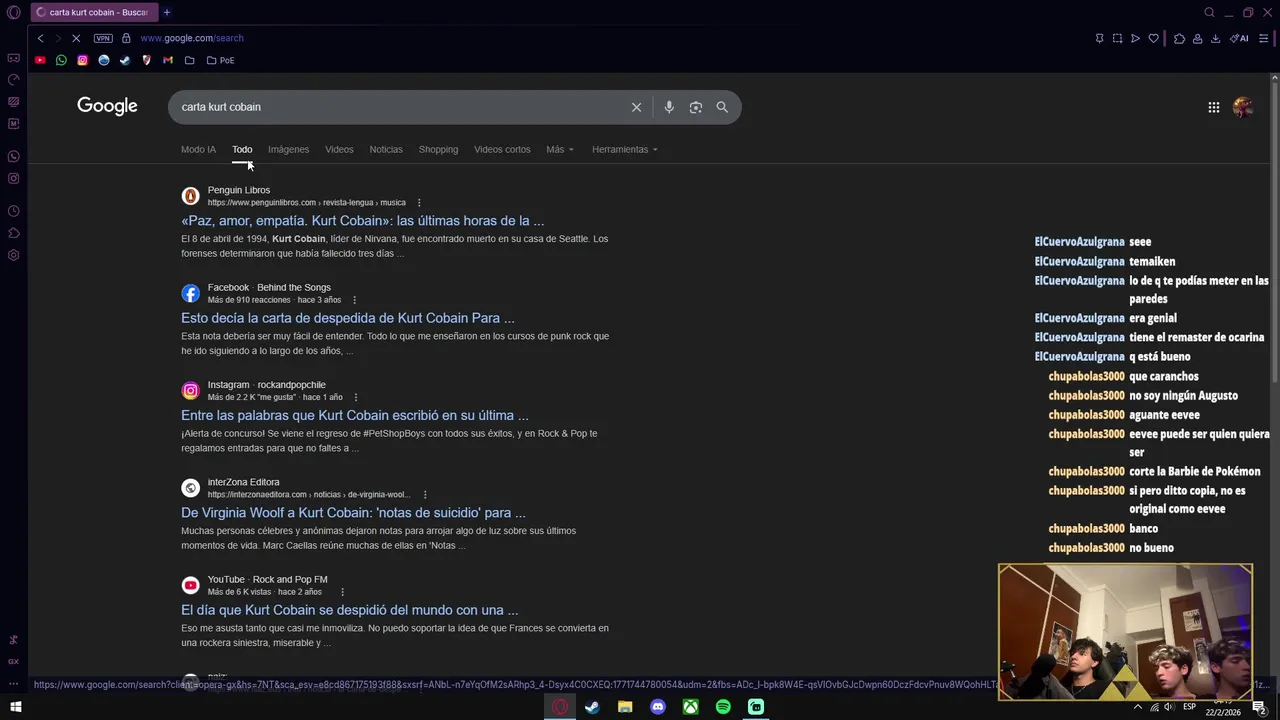Open the Penguin Libros result «Paz, amor, empatía»
Screen dimensions: 1280x720
(x=363, y=221)
